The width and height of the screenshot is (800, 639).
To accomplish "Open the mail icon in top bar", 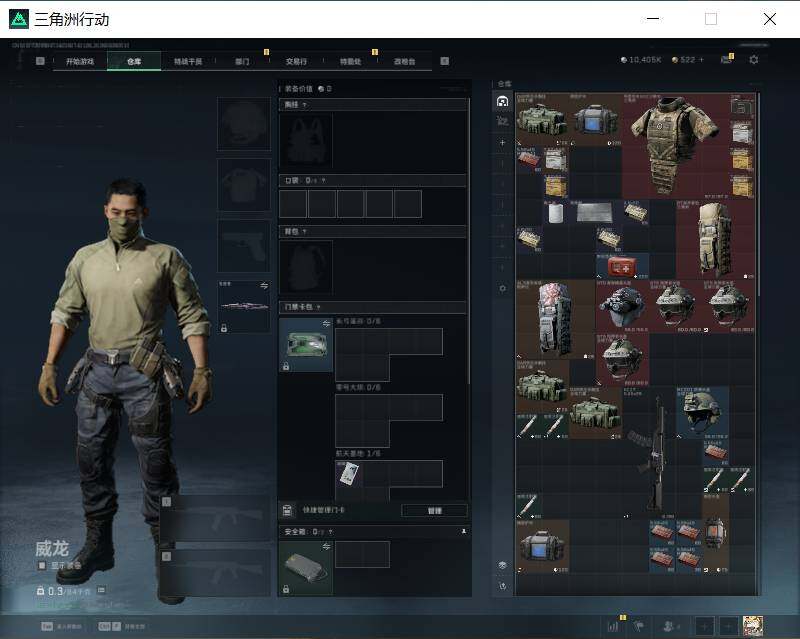I will [x=727, y=60].
